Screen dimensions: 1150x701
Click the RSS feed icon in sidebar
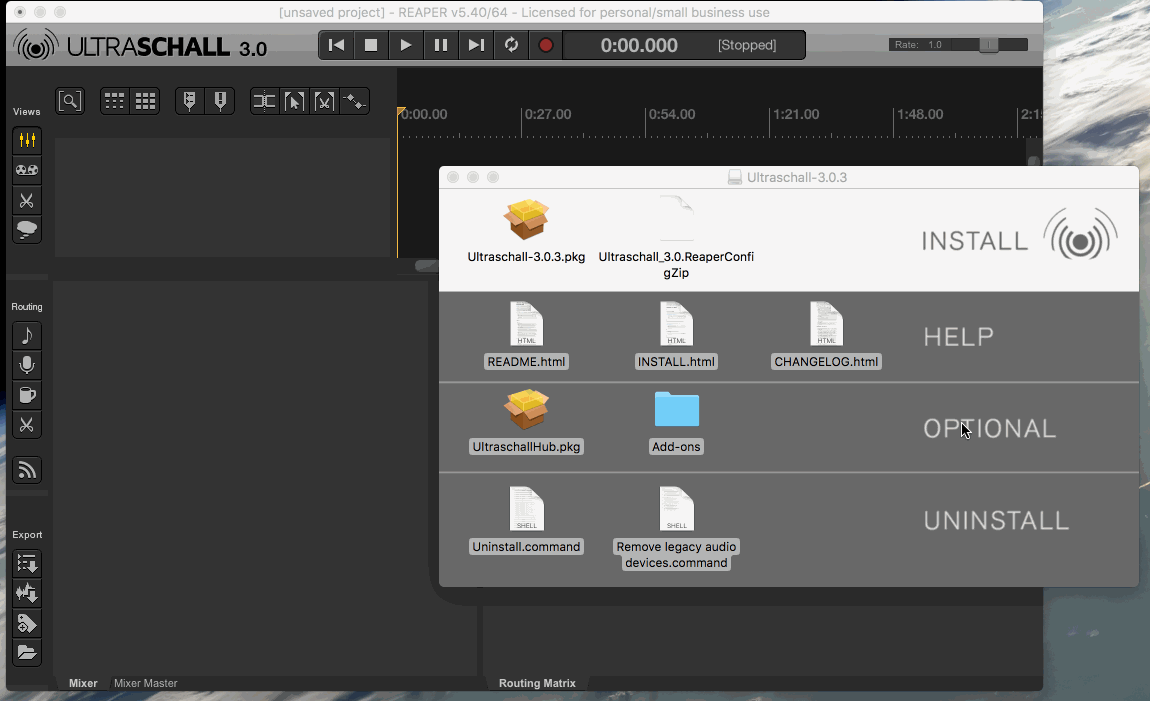point(27,470)
